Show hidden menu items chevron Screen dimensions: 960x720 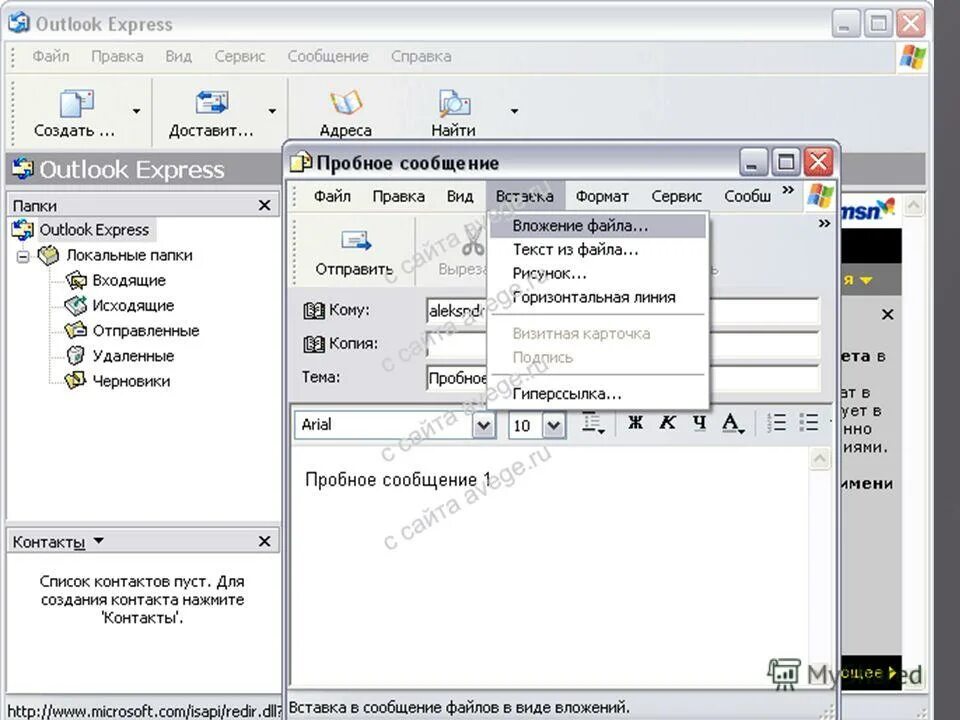[788, 190]
